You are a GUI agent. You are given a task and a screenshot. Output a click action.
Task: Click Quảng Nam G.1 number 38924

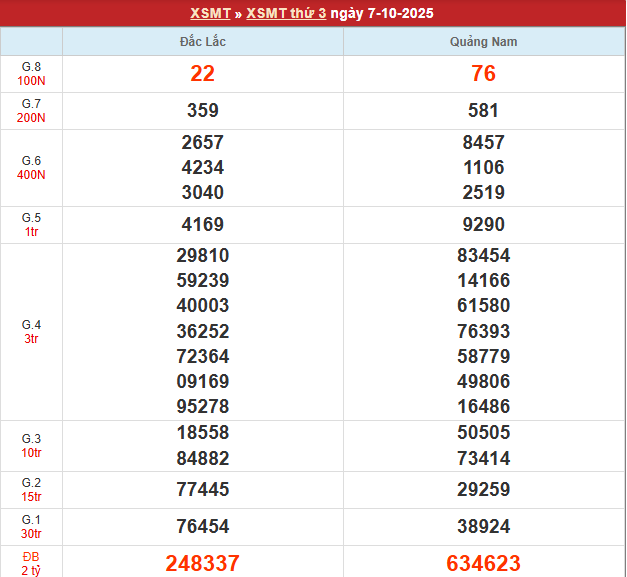[484, 526]
